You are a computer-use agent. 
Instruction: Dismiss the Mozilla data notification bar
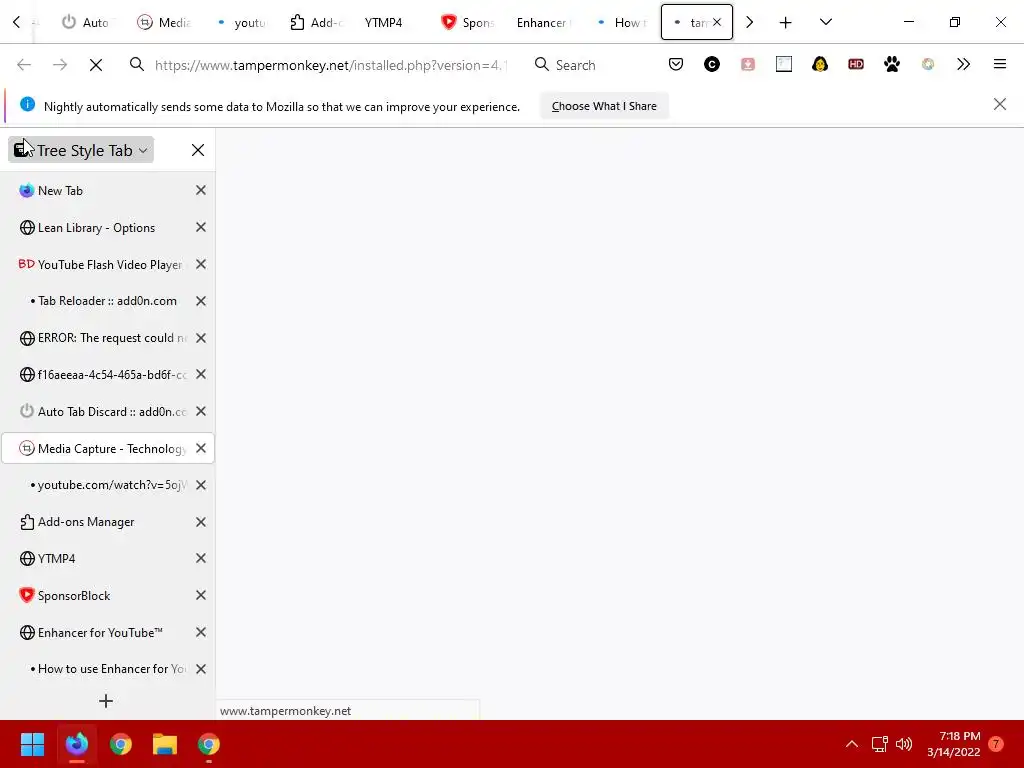[x=999, y=104]
